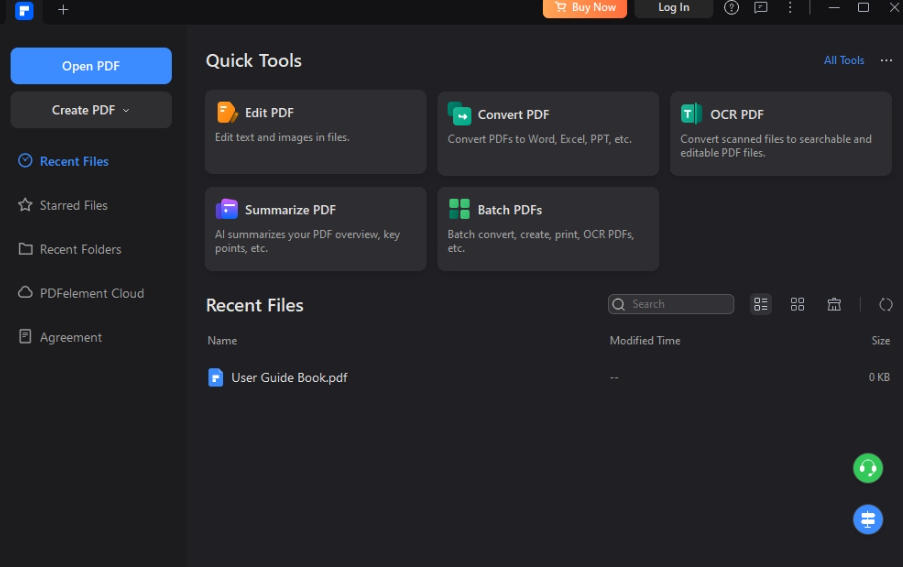The image size is (903, 567).
Task: Click the All Tools link
Action: point(843,61)
